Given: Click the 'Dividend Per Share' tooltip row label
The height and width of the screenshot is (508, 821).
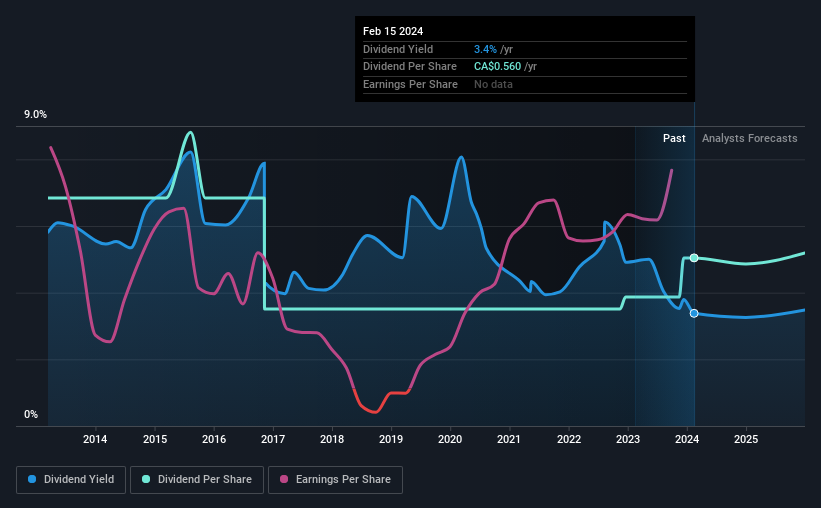Looking at the screenshot, I should [x=409, y=67].
